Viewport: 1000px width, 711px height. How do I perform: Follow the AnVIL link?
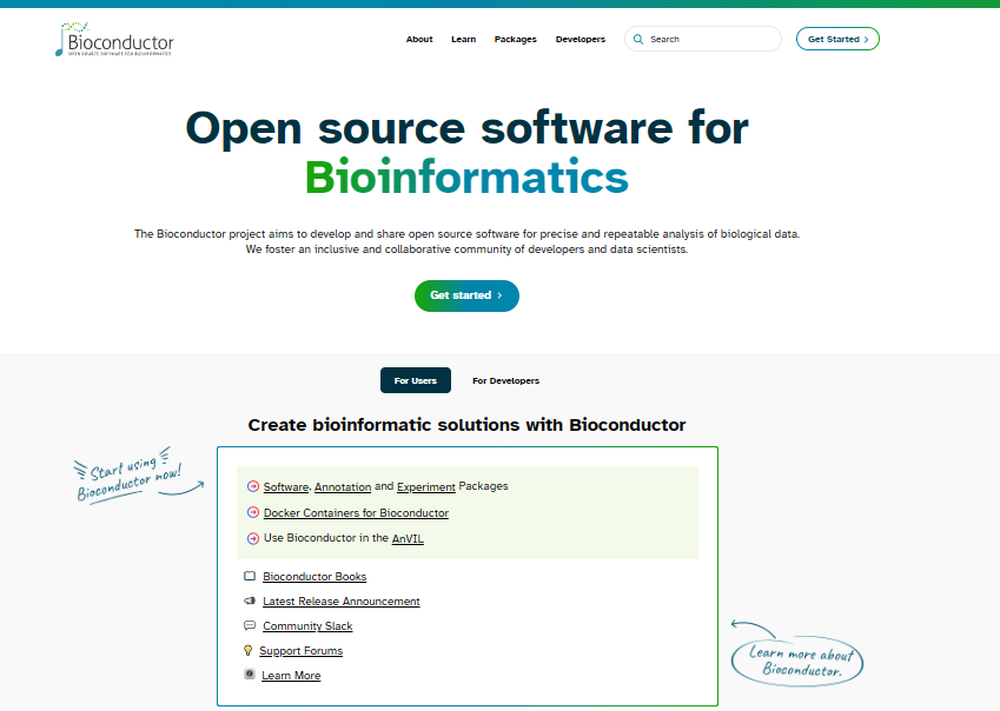[x=408, y=539]
